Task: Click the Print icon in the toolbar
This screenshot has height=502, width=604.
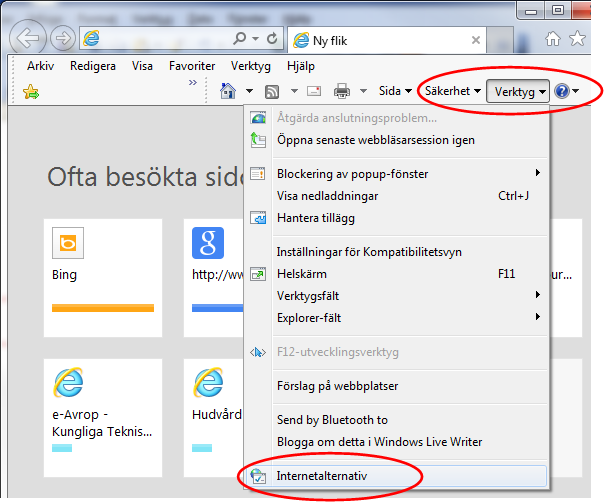Action: click(341, 91)
